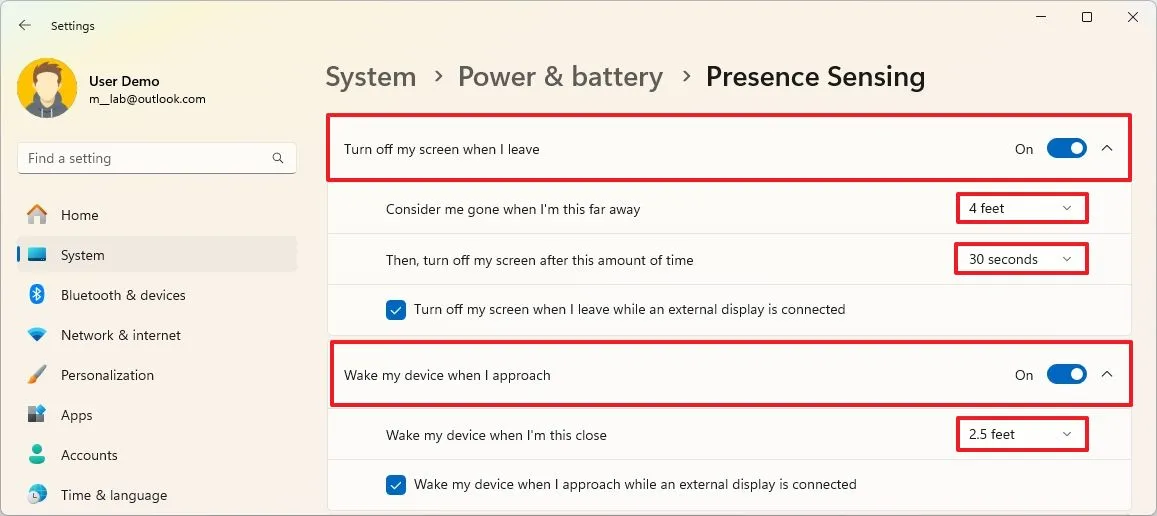The image size is (1157, 516).
Task: Click the Accounts person icon
Action: coord(37,455)
